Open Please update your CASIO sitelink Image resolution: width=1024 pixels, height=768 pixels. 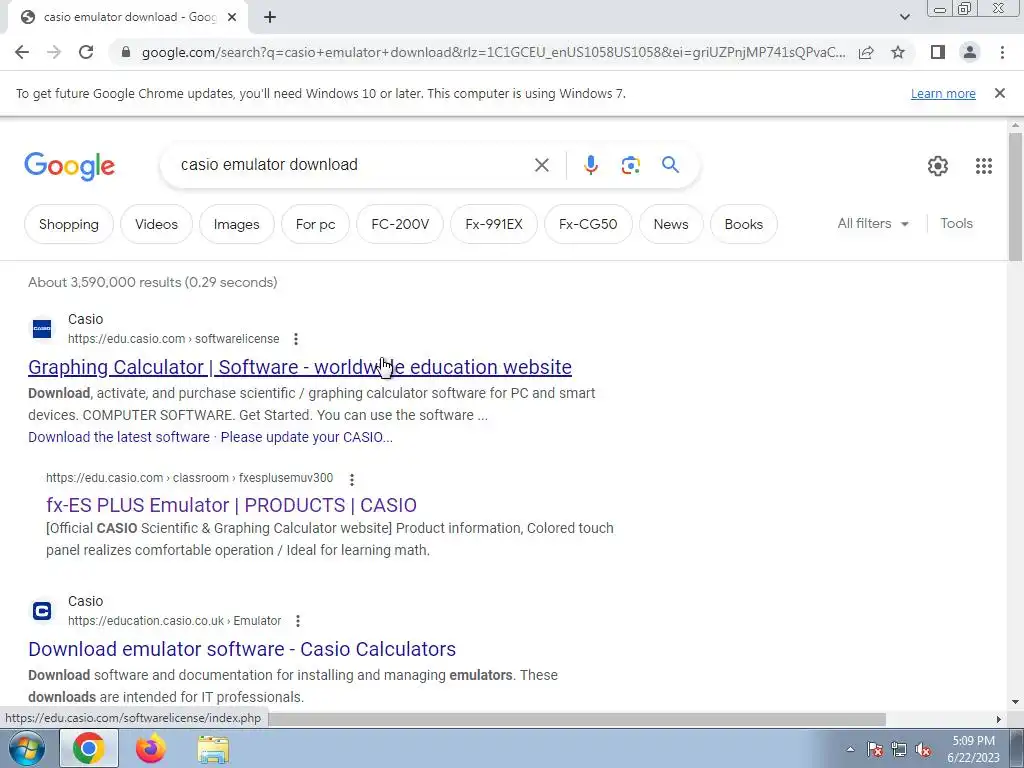[306, 437]
